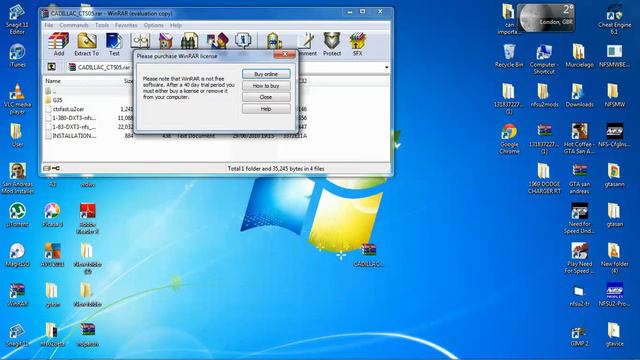Select the New folder (4) desktop icon
The height and width of the screenshot is (360, 640).
coord(614,258)
